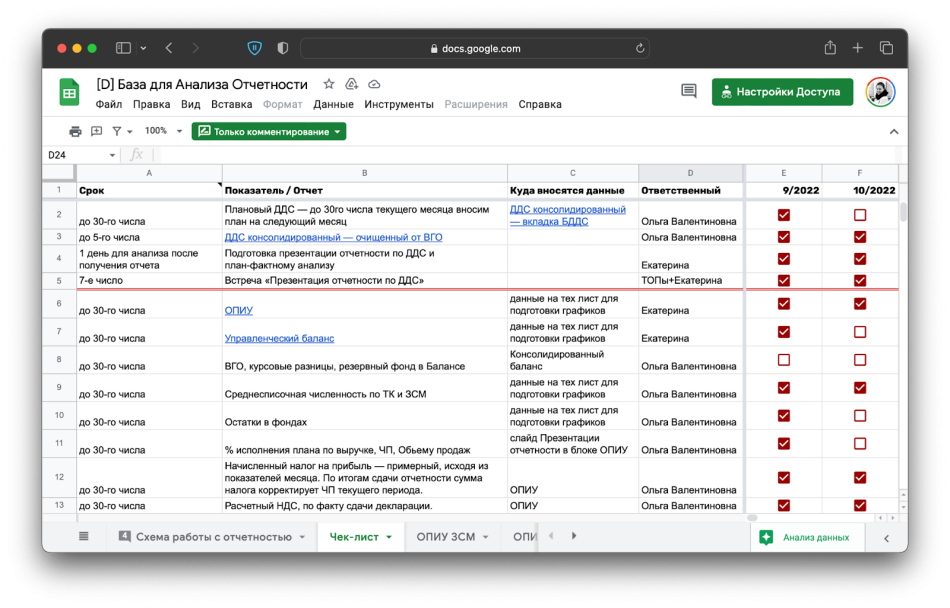Open the Данные menu
The image size is (950, 608).
point(333,104)
